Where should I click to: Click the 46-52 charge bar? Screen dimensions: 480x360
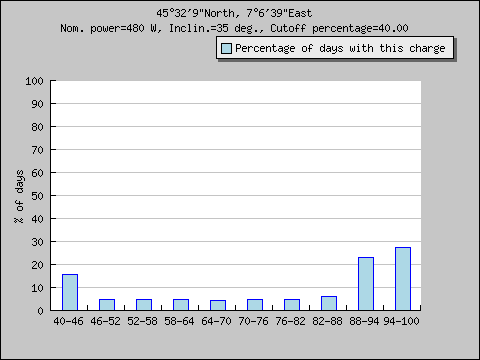click(x=107, y=305)
